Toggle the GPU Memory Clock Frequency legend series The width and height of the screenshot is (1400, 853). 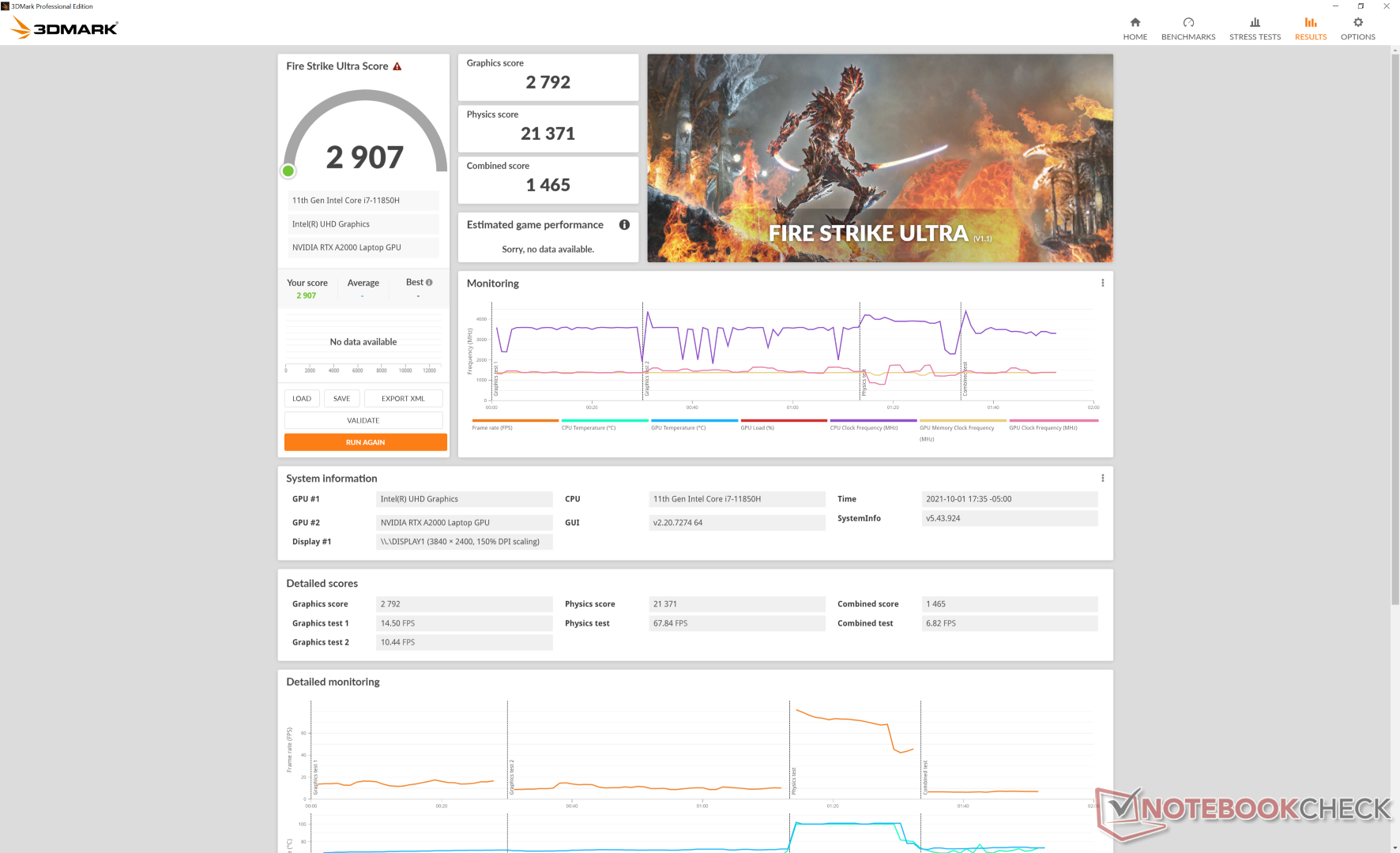pyautogui.click(x=963, y=430)
